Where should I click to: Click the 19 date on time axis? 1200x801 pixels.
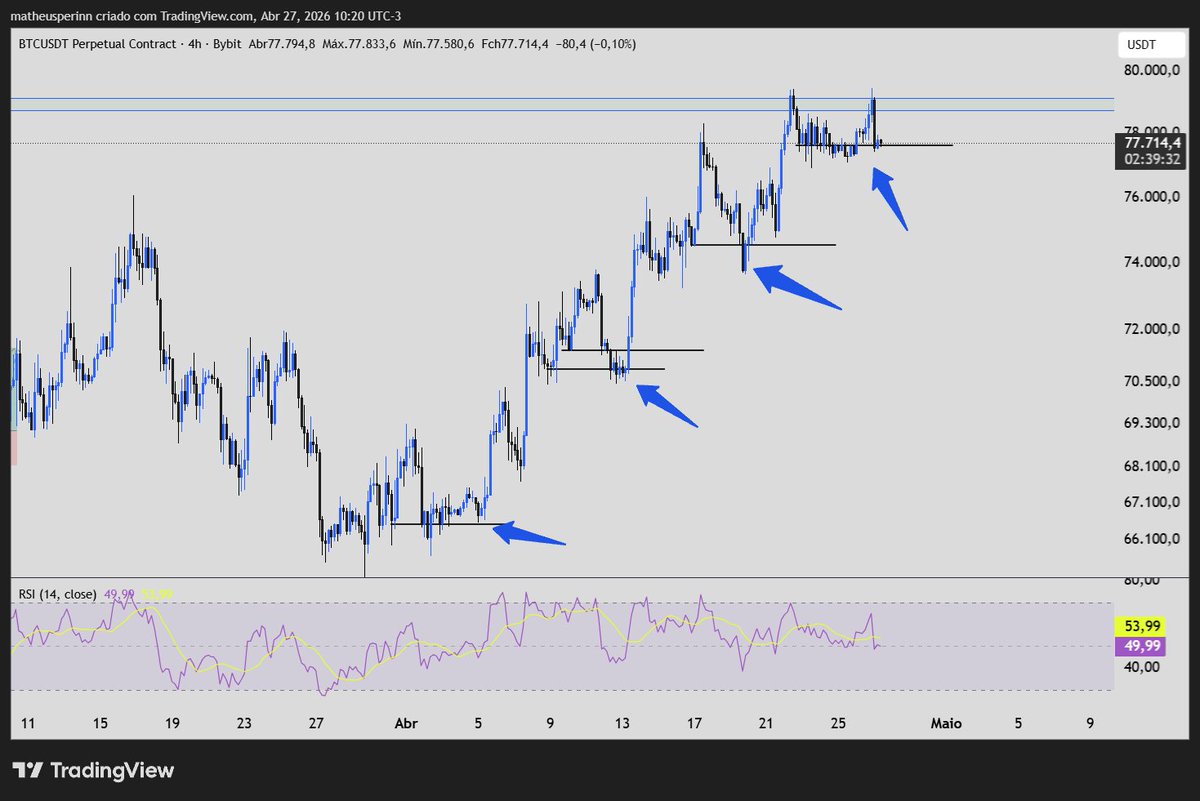(172, 723)
